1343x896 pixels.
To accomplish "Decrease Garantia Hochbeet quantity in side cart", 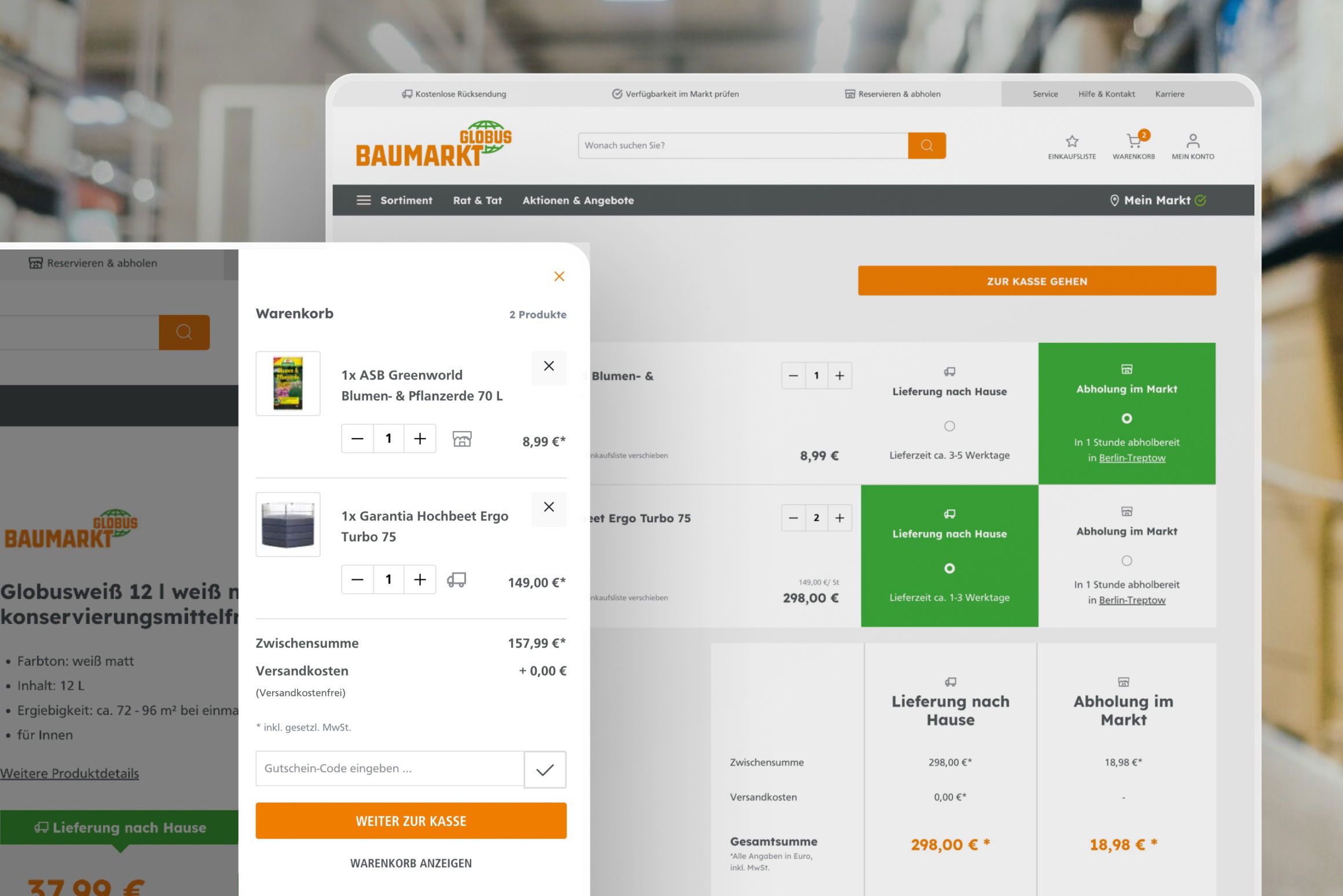I will tap(357, 579).
